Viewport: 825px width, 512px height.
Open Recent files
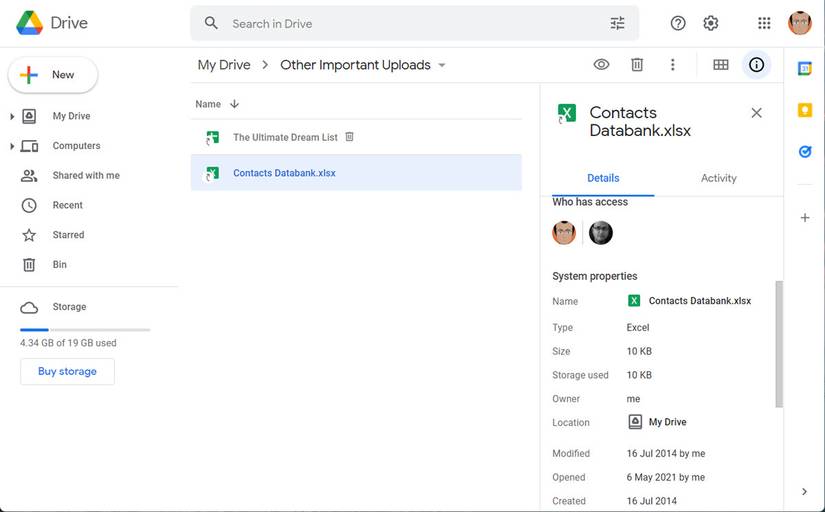tap(67, 205)
